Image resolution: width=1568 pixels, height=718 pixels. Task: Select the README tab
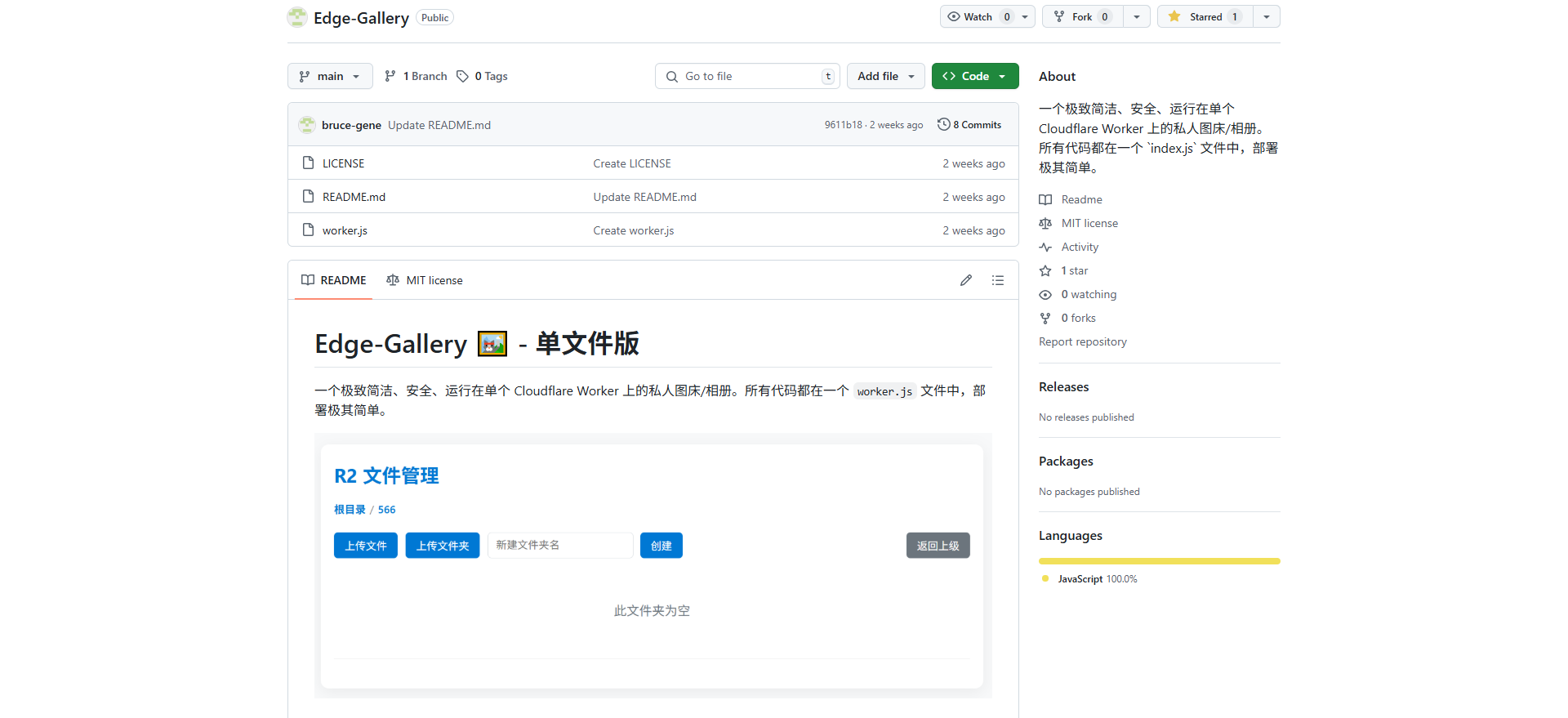334,280
